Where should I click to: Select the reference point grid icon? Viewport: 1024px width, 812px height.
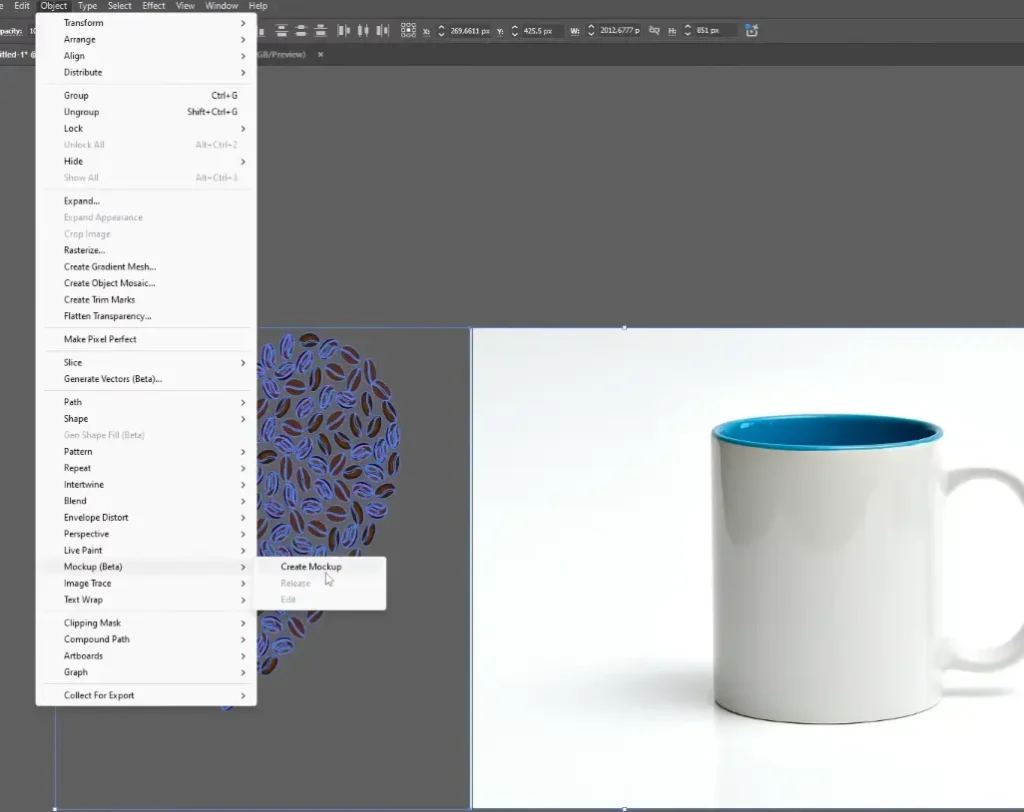(x=408, y=31)
